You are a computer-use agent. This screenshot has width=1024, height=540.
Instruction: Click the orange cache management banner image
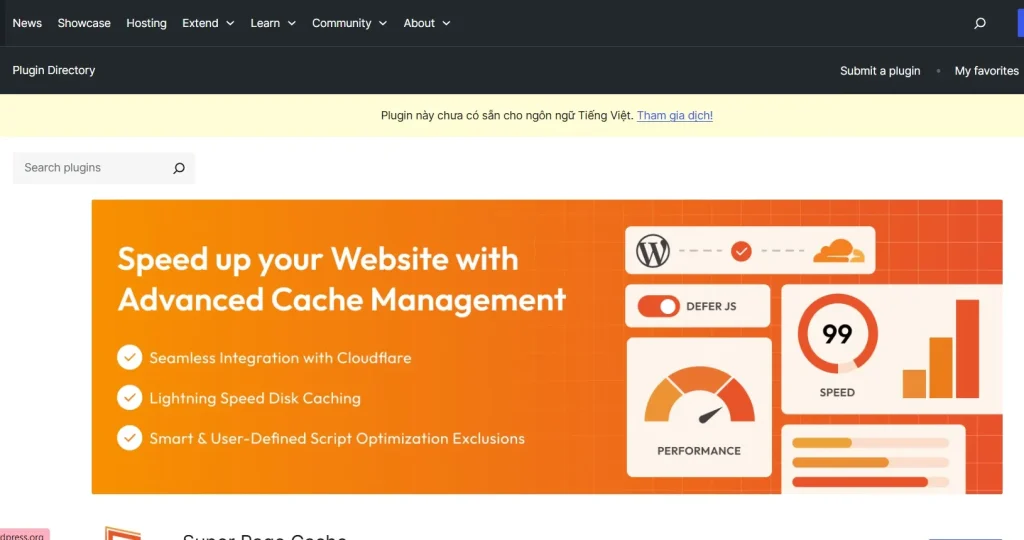(x=547, y=347)
